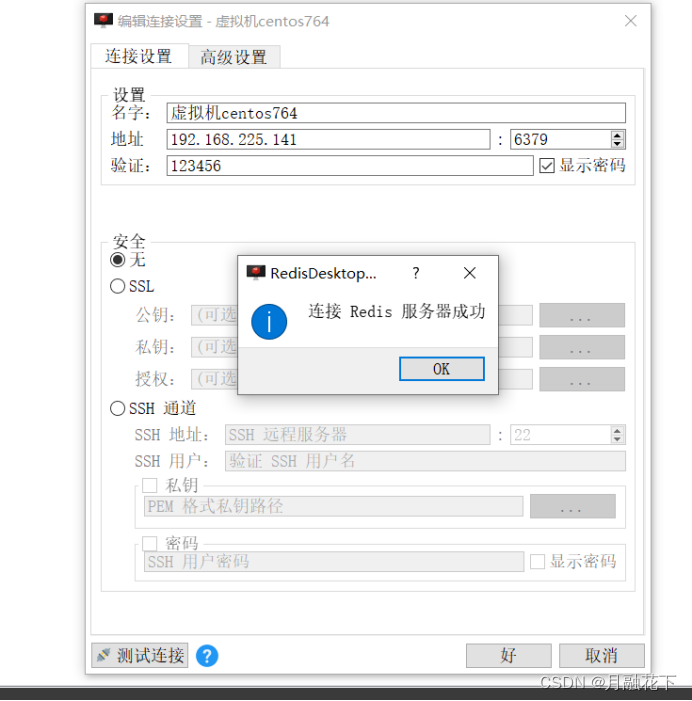692x701 pixels.
Task: Click the RedisDesktop dialog title icon
Action: click(256, 272)
